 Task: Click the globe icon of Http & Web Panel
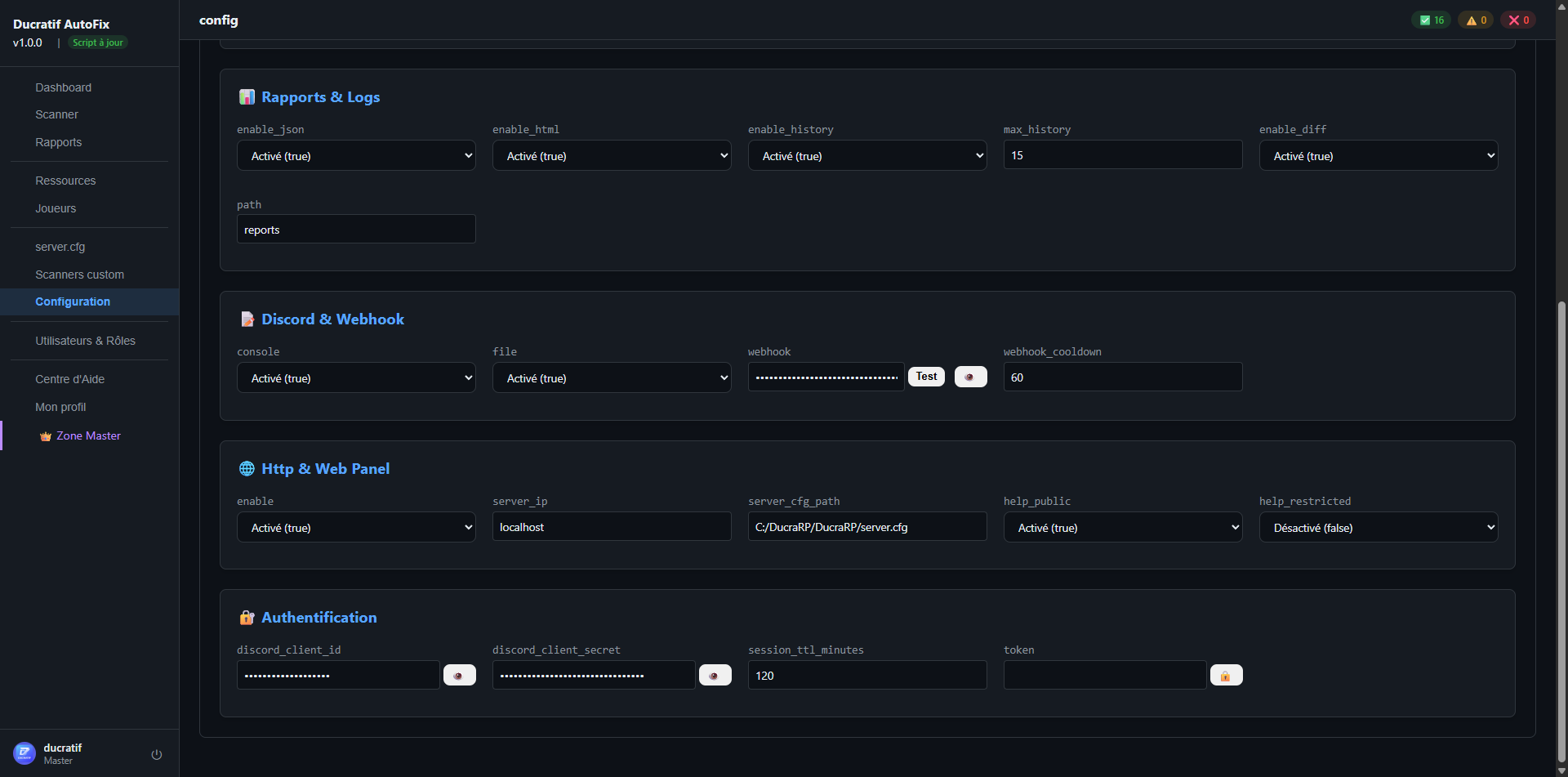[x=246, y=468]
